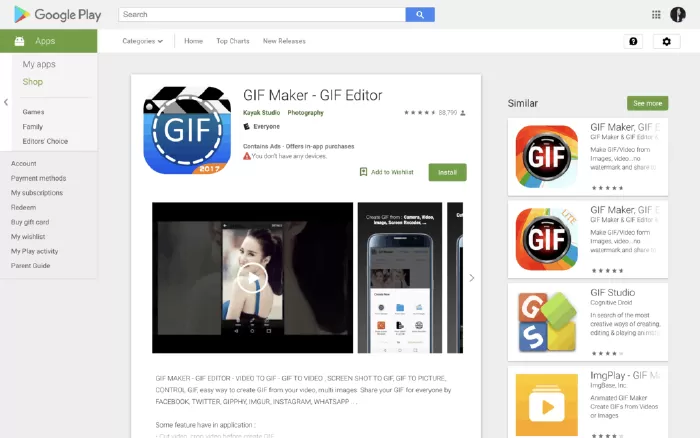The height and width of the screenshot is (438, 700).
Task: Open Games in the sidebar
Action: [x=33, y=112]
